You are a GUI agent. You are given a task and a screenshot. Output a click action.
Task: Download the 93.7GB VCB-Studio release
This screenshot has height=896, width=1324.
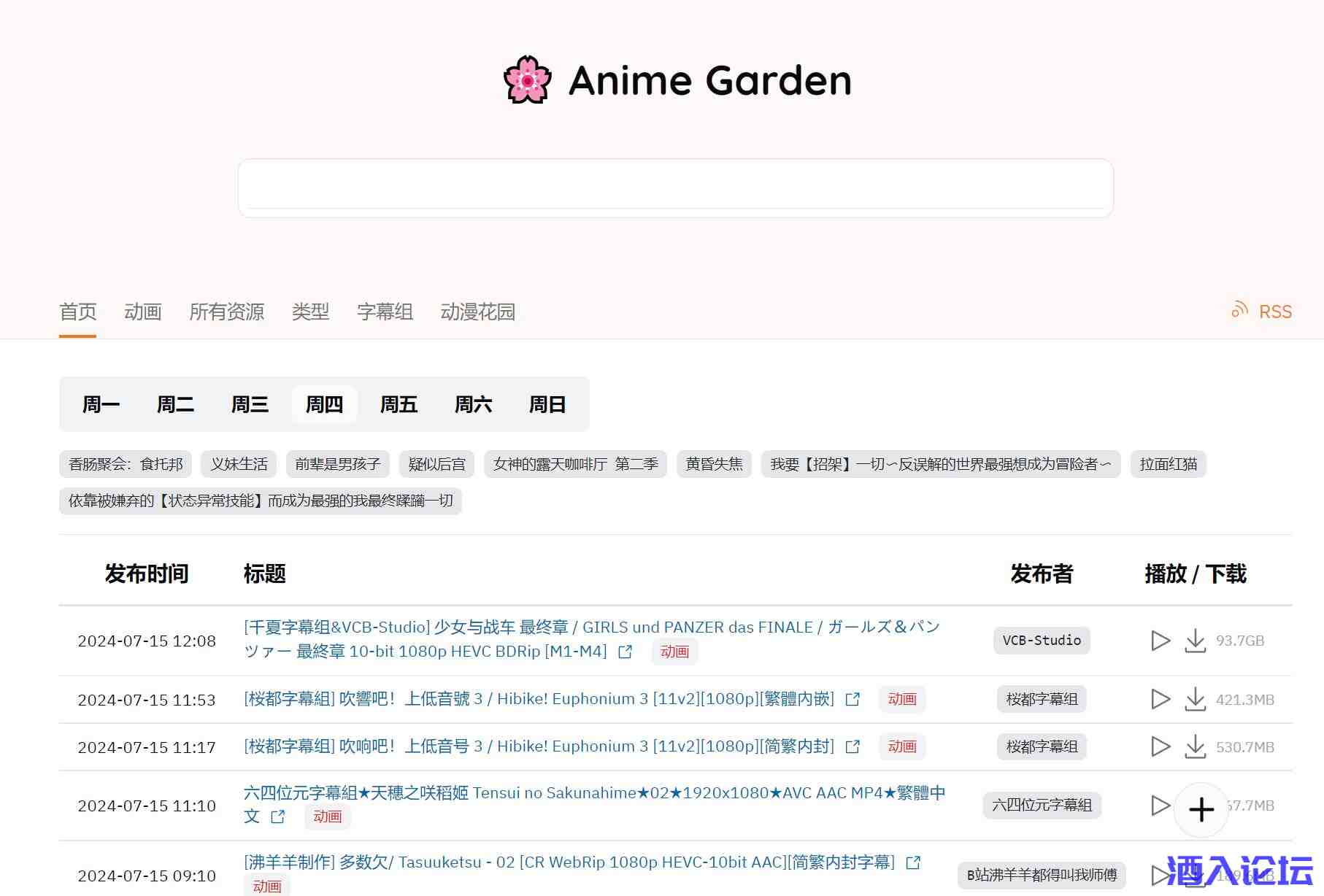1195,641
